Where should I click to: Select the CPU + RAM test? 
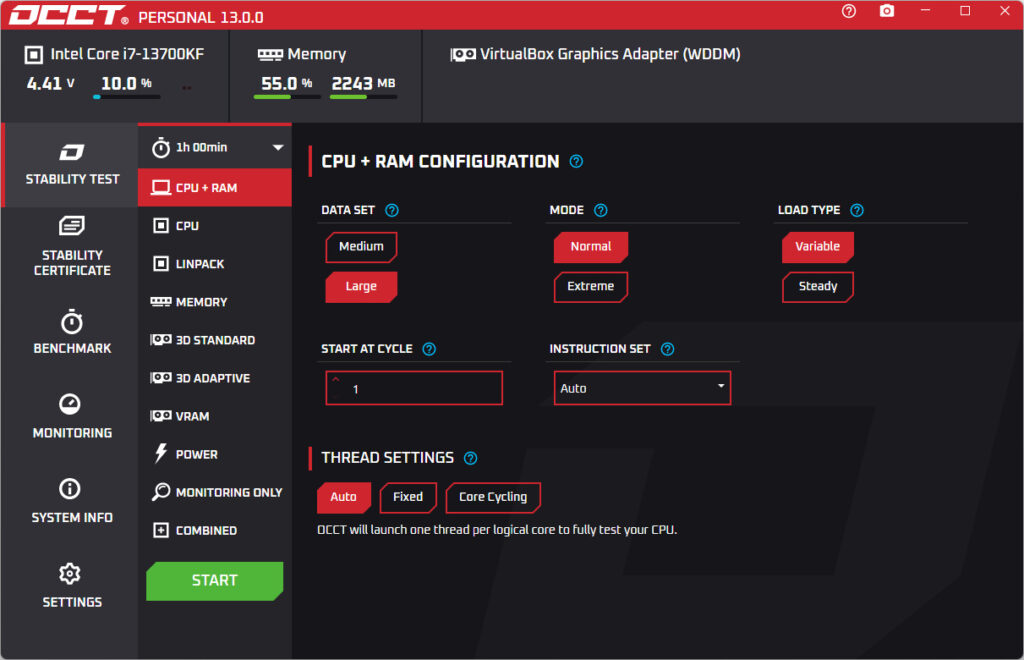(215, 188)
